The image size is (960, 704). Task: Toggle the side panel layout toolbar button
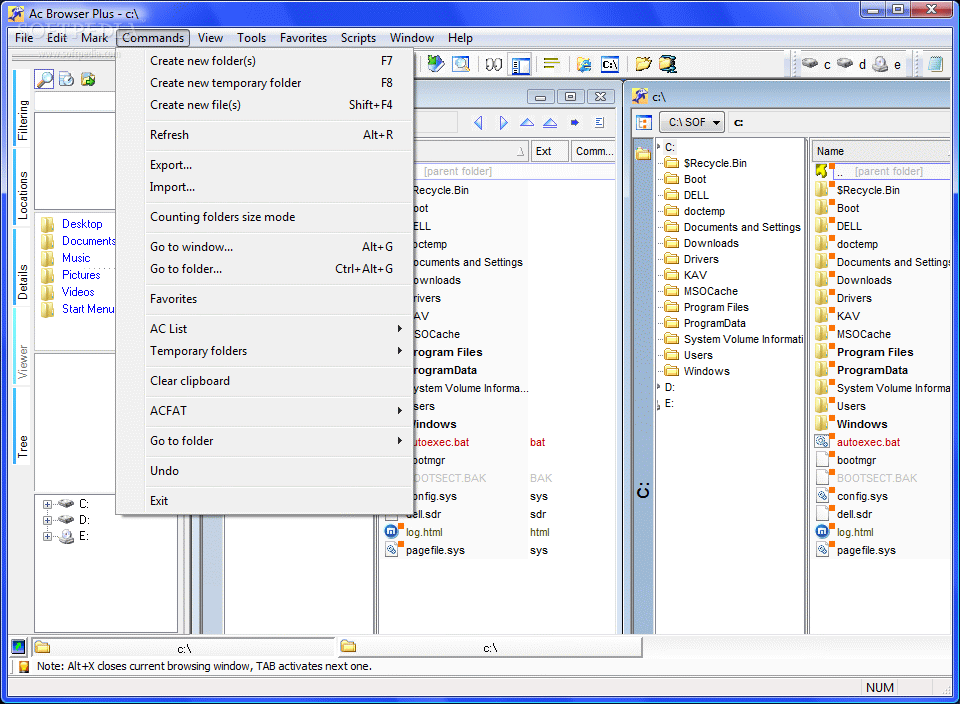click(x=520, y=64)
